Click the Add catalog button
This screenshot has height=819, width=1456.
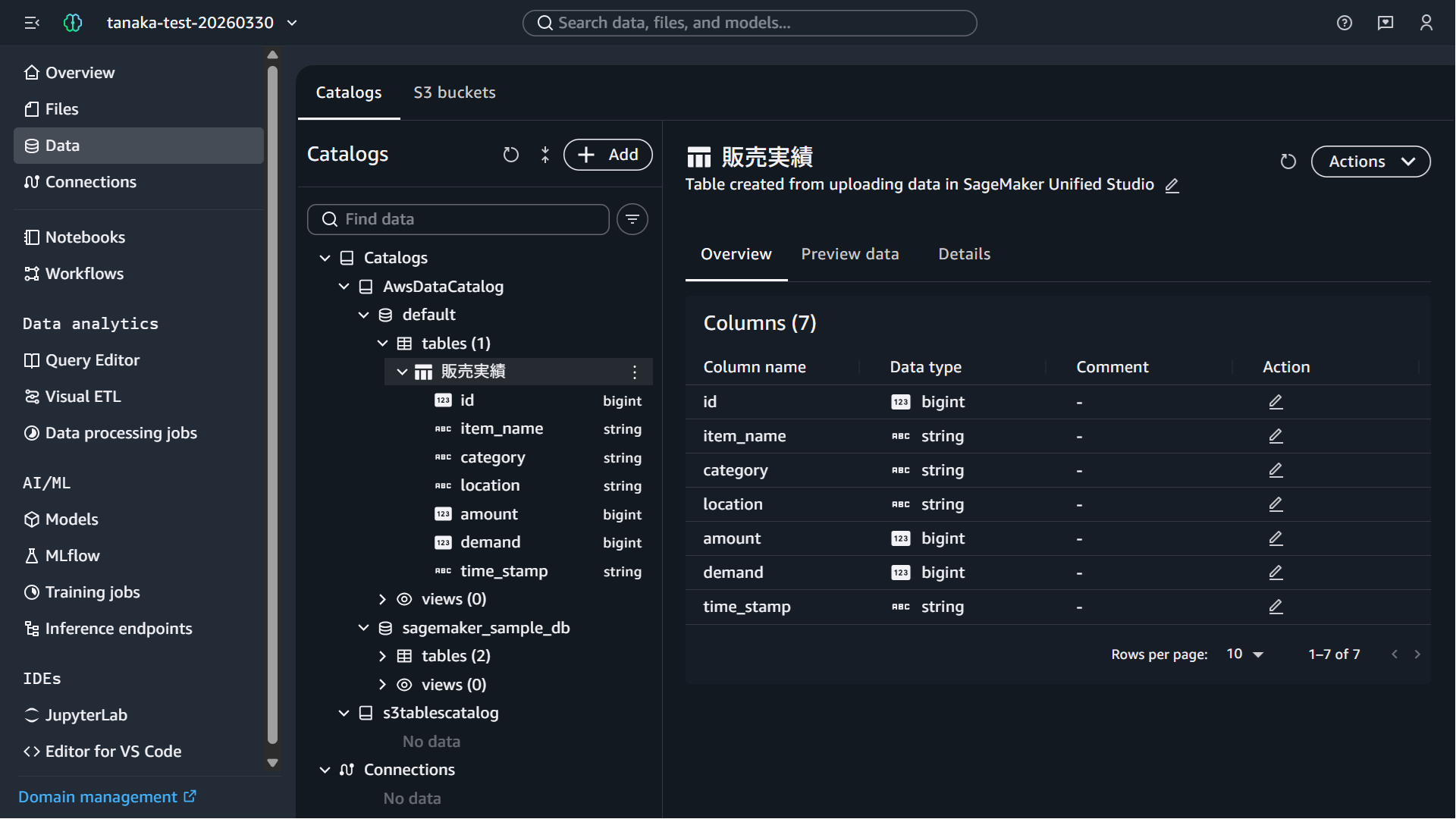click(x=607, y=155)
